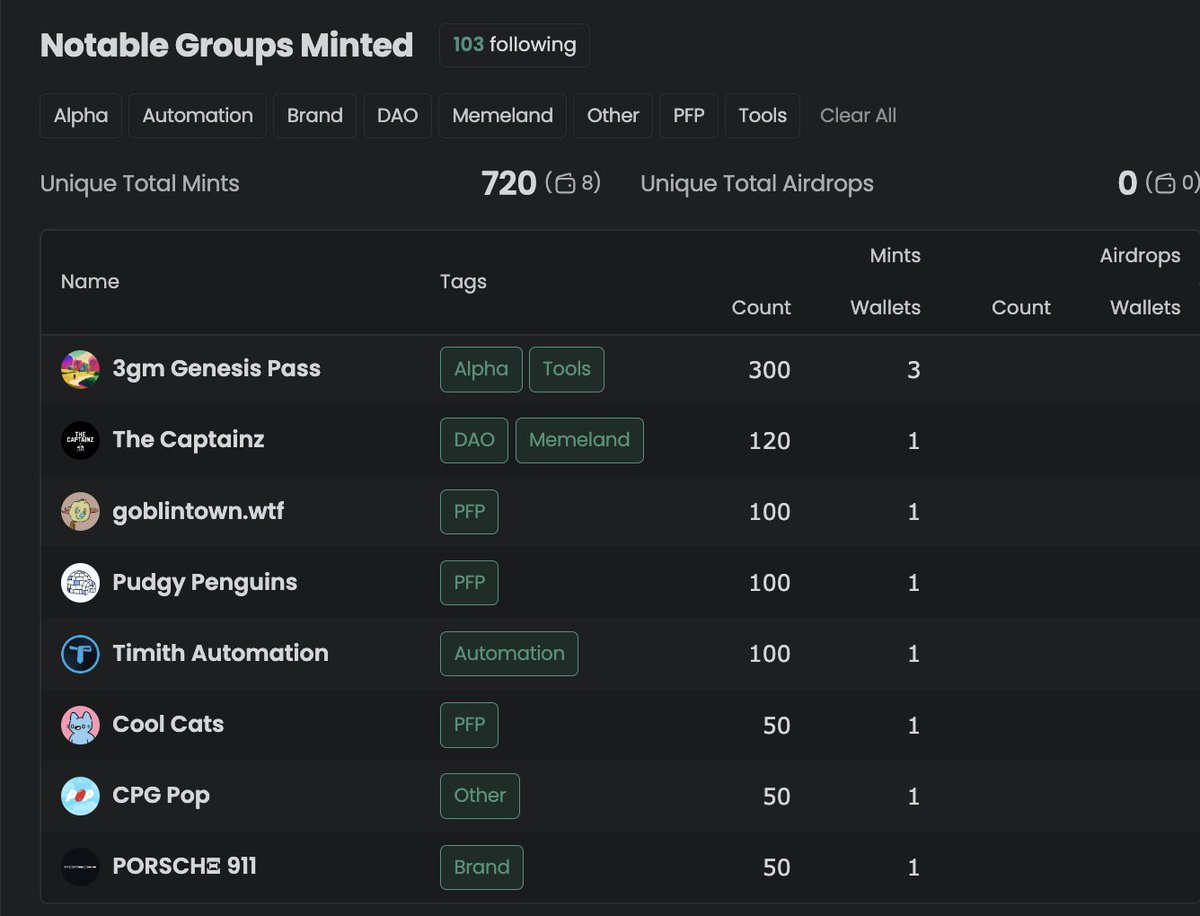Toggle the Alpha filter chip

(81, 115)
